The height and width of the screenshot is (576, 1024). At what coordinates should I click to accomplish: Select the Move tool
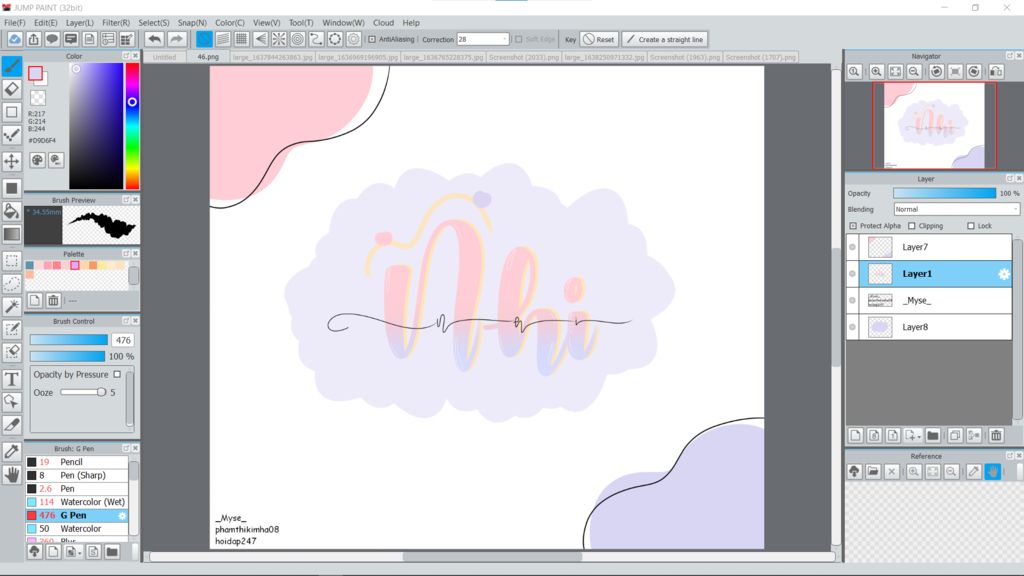click(x=12, y=161)
